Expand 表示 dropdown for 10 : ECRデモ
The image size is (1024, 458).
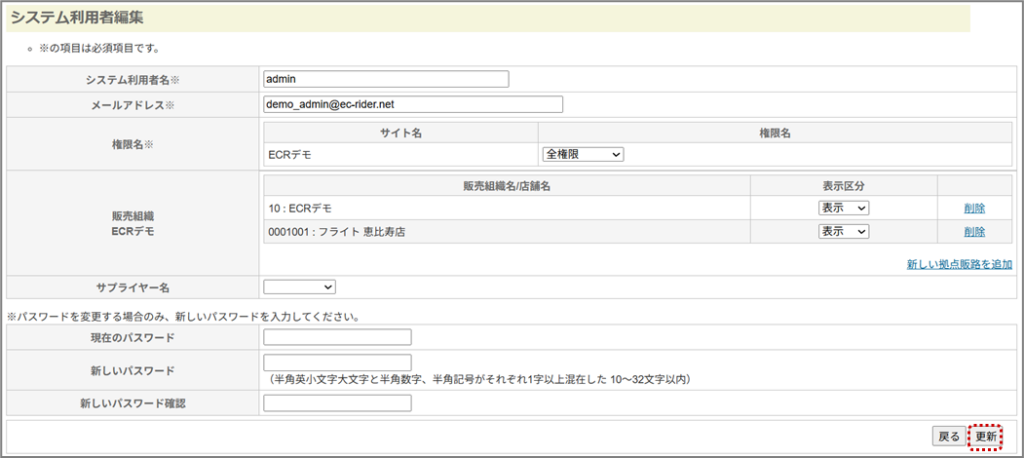point(843,208)
